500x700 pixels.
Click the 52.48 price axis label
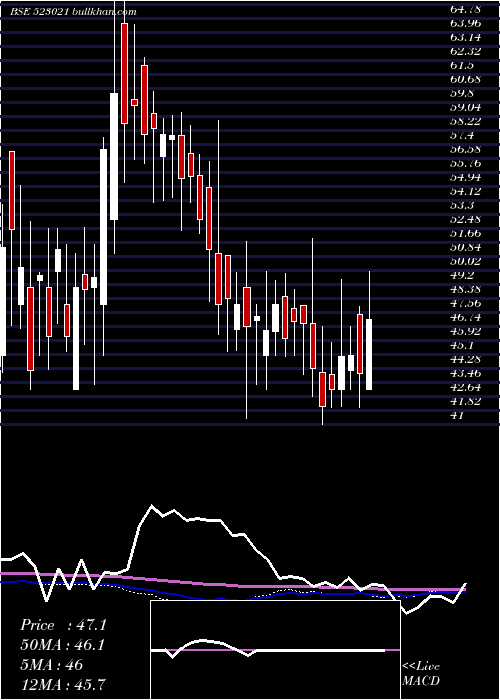click(464, 219)
